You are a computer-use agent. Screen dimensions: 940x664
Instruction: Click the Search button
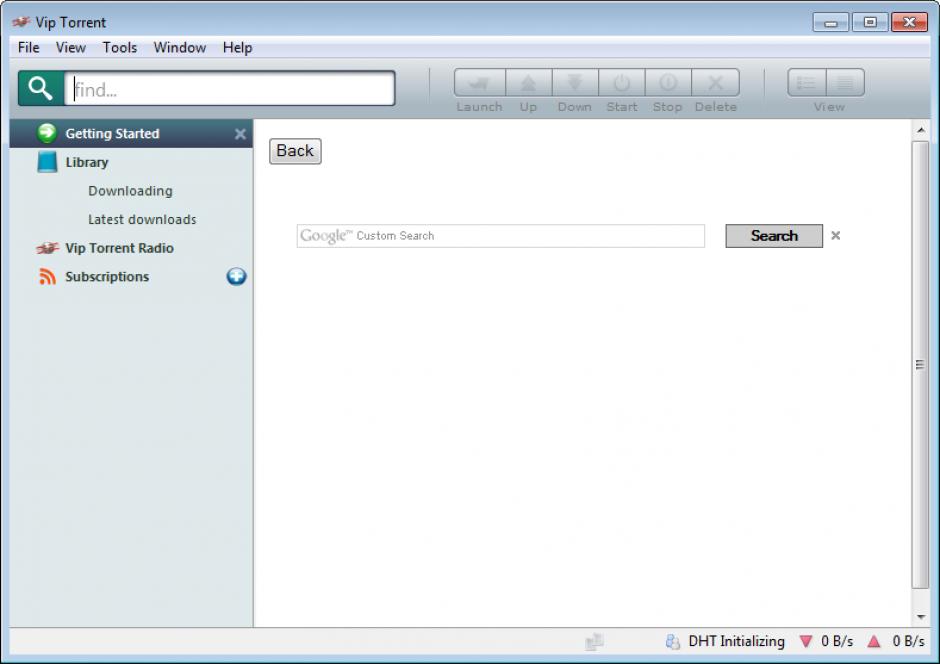point(774,236)
